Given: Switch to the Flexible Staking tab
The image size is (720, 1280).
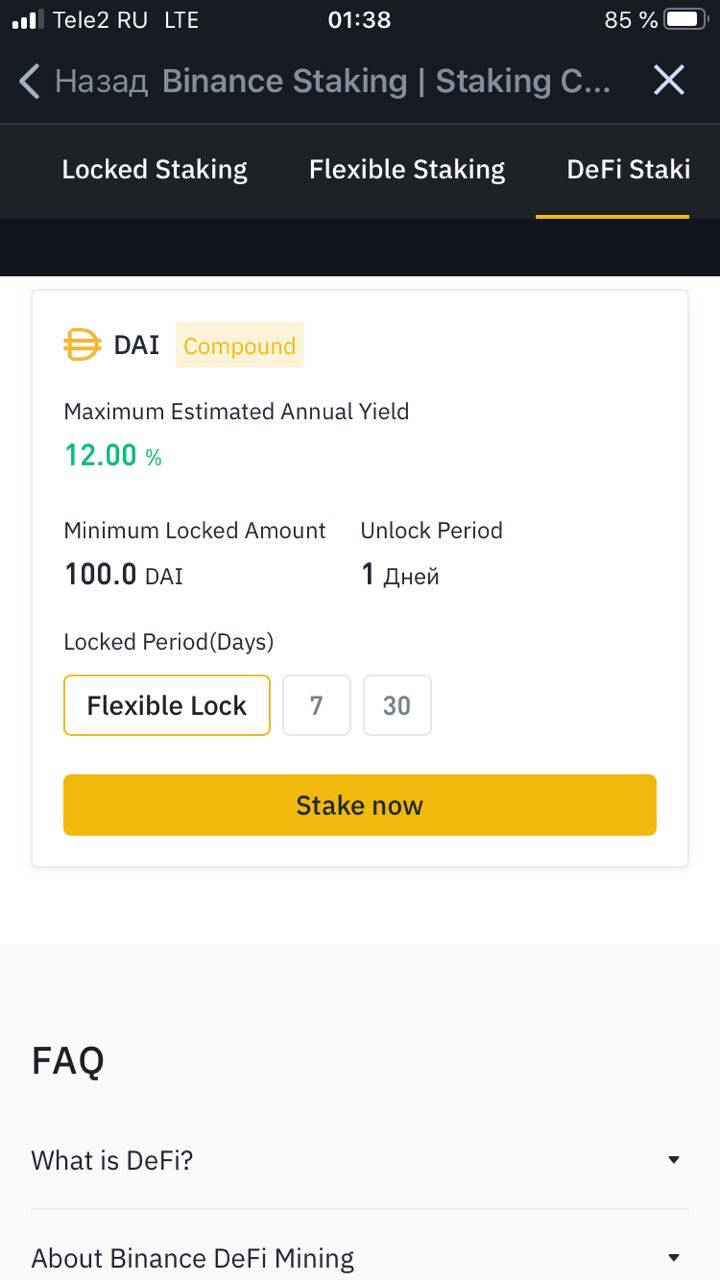Looking at the screenshot, I should [x=407, y=170].
